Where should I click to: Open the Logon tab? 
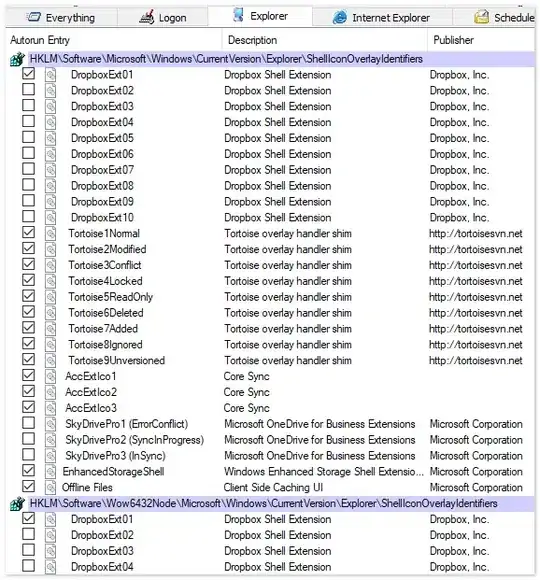point(163,17)
